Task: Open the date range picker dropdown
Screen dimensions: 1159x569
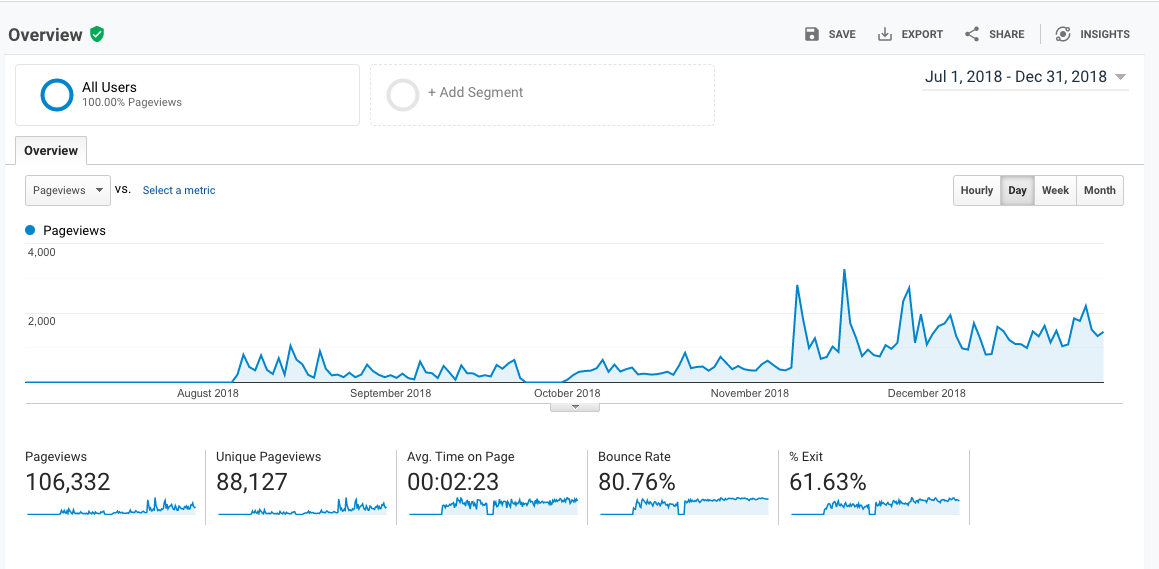Action: pyautogui.click(x=1024, y=77)
